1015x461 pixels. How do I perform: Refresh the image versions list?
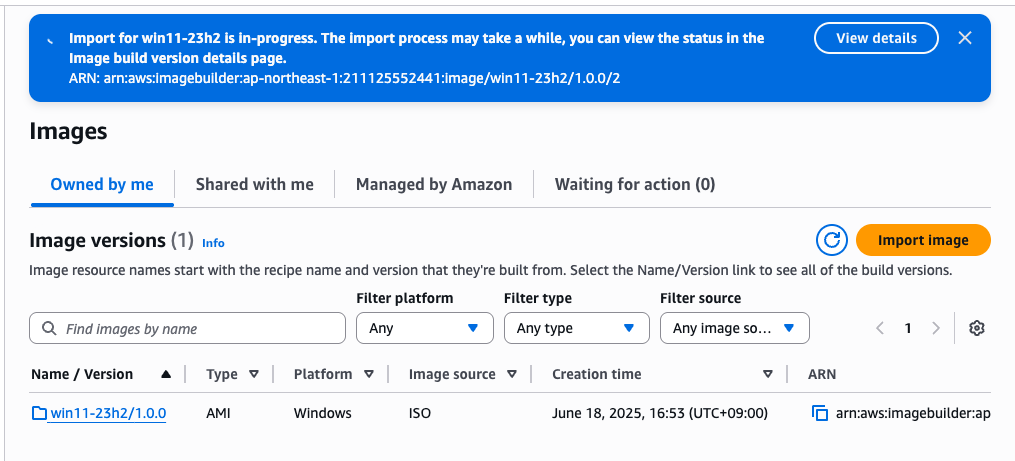(831, 240)
